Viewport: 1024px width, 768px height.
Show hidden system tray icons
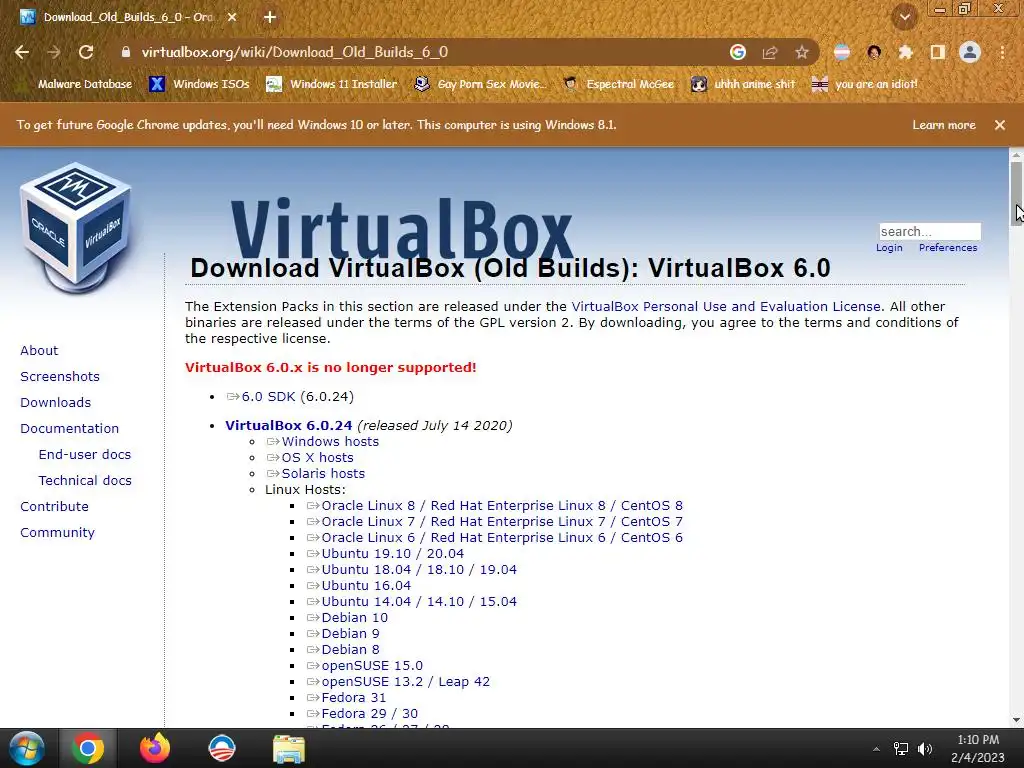876,749
